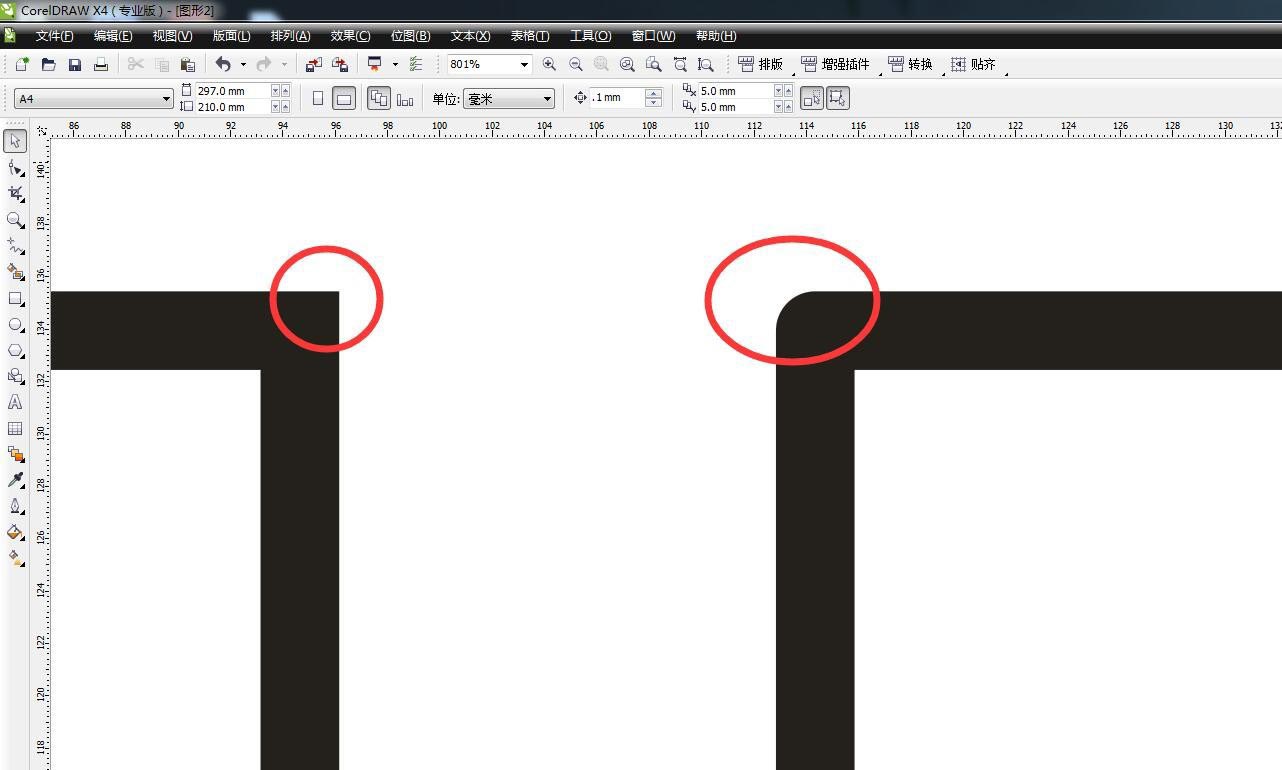The height and width of the screenshot is (770, 1282).
Task: Switch page to landscape orientation
Action: pyautogui.click(x=343, y=98)
